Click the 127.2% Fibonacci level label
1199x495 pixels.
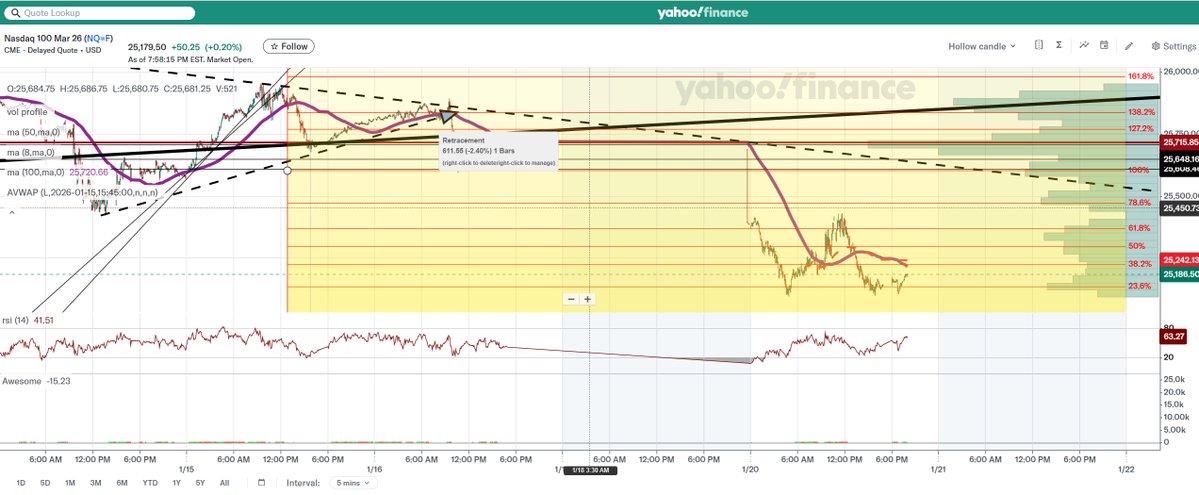[1141, 129]
